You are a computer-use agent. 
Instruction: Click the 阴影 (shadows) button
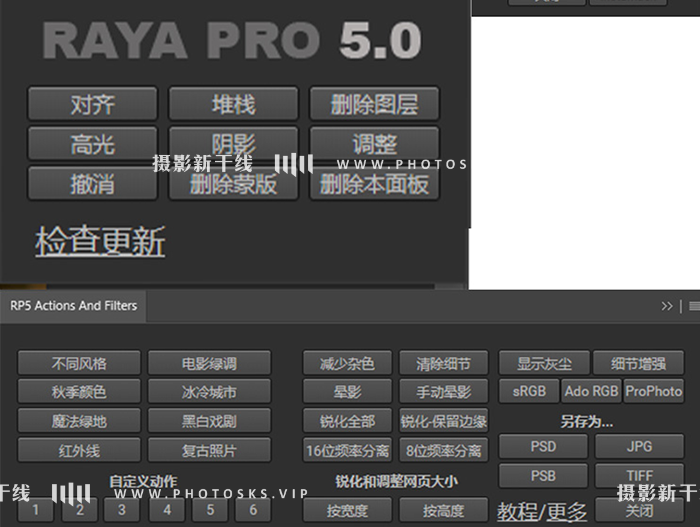pyautogui.click(x=233, y=144)
